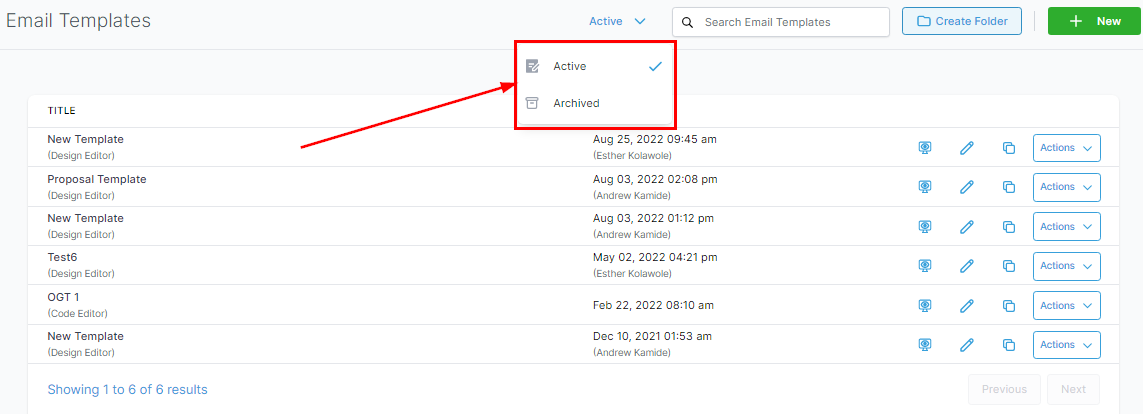This screenshot has height=414, width=1143.
Task: Click preview icon for Proposal Template row
Action: pos(925,187)
